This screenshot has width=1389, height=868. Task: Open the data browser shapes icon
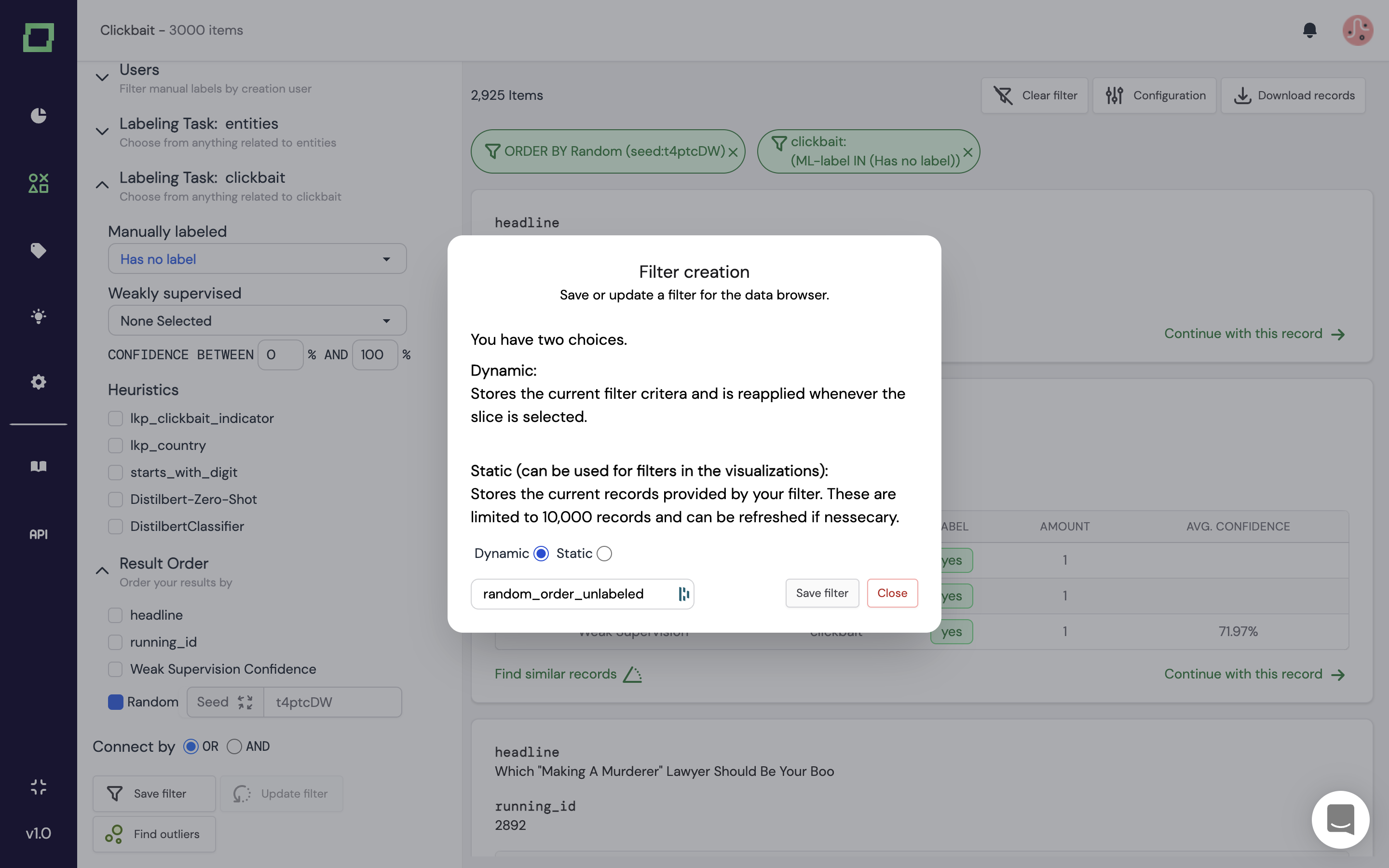39,183
